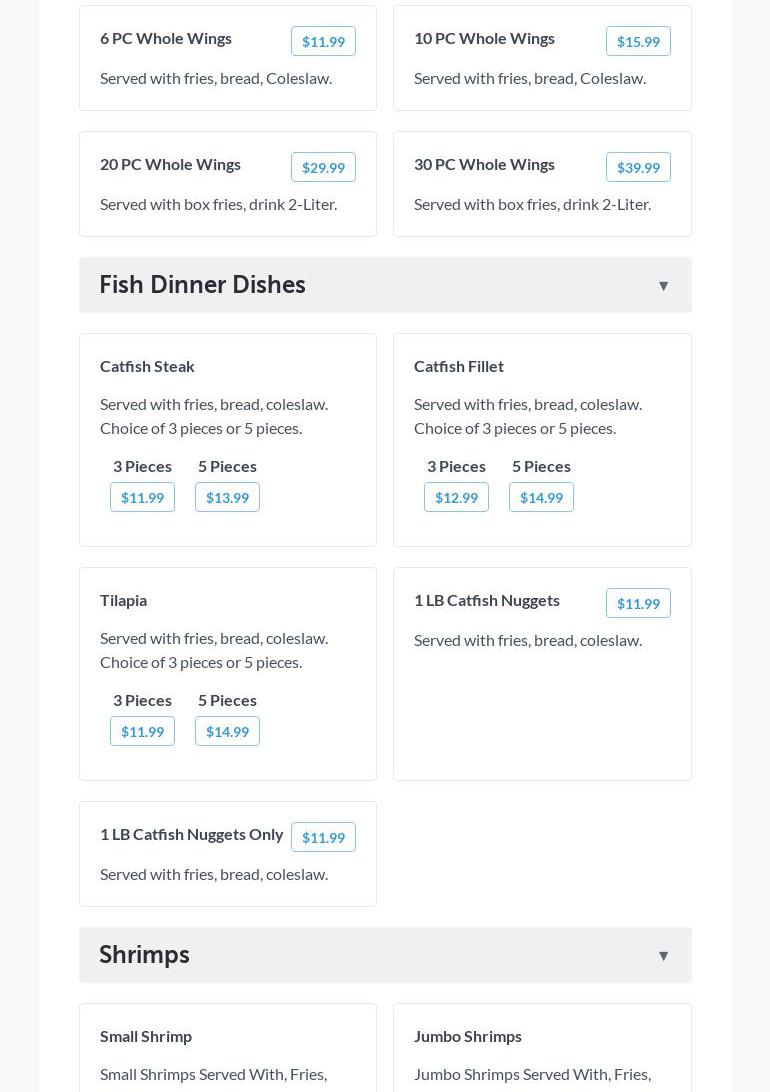Click the Shrimps section heading

145,954
